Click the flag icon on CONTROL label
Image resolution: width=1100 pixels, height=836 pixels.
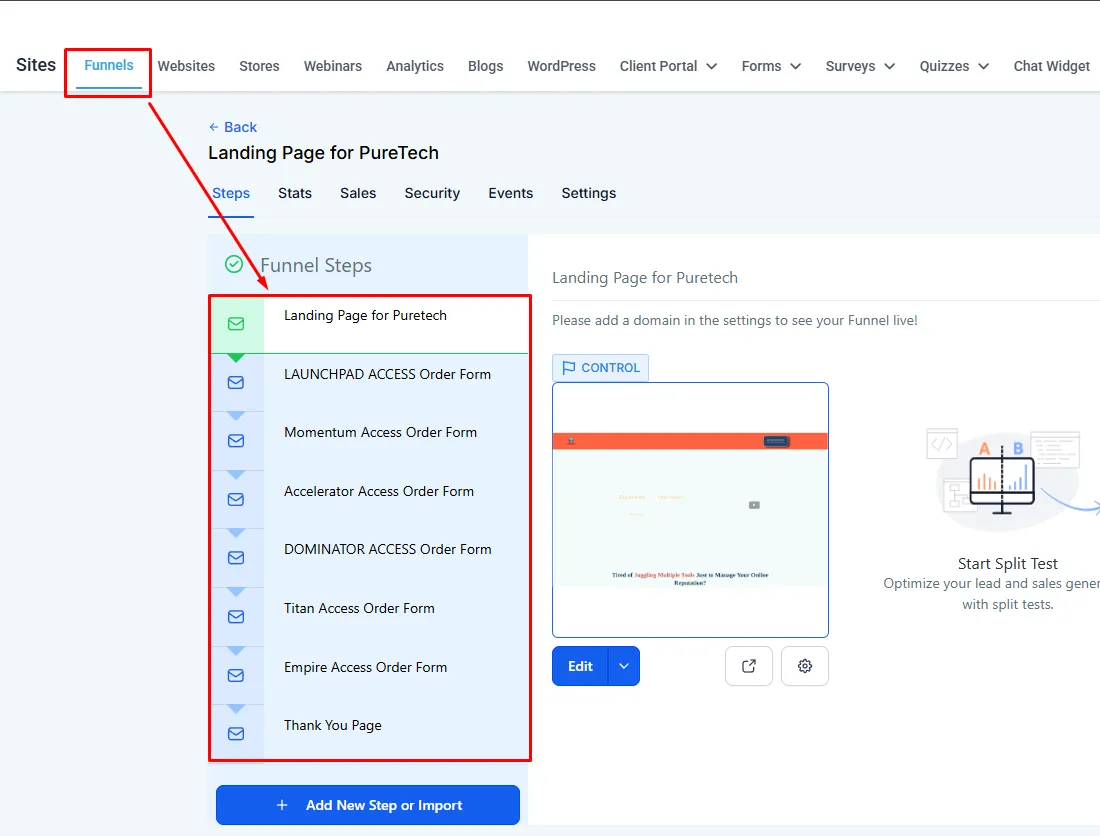pos(568,368)
